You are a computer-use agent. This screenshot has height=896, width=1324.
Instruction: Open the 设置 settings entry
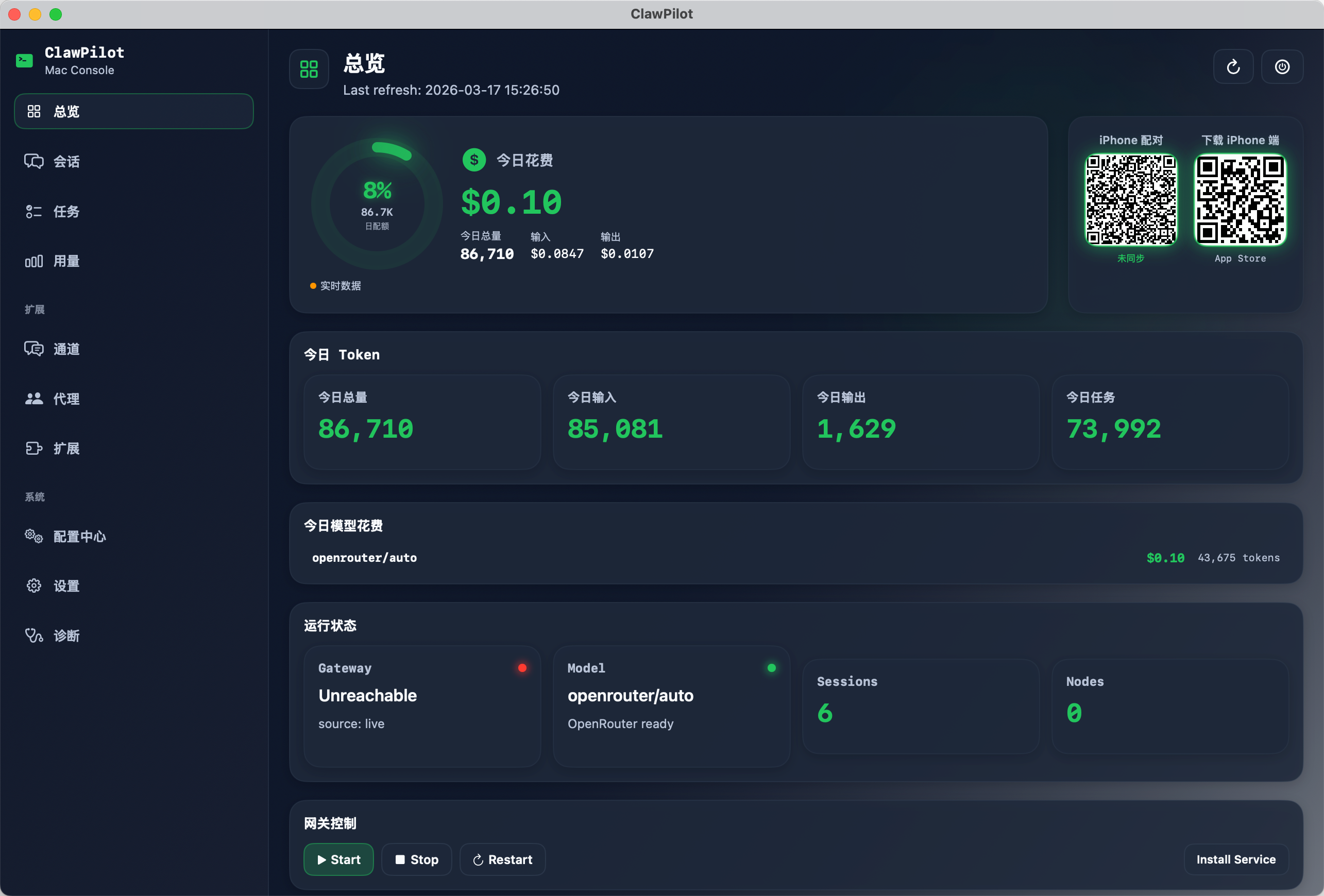tap(34, 585)
